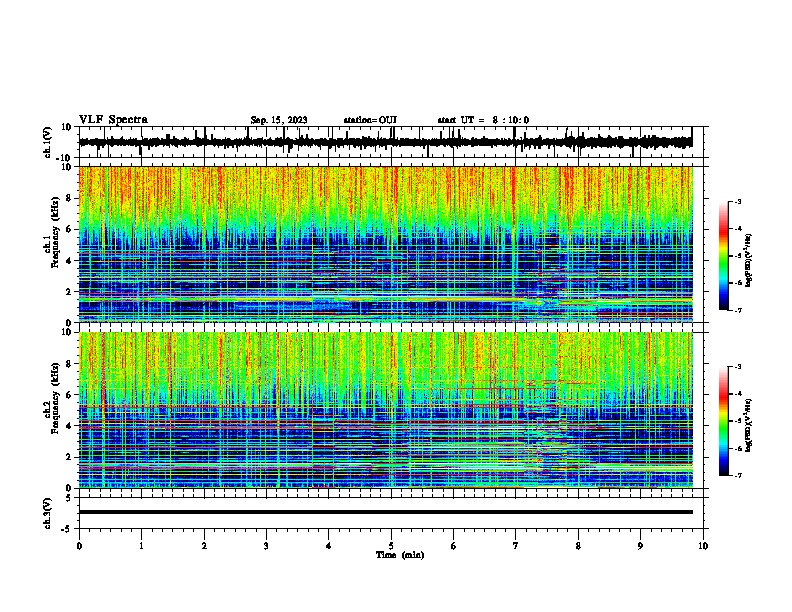Click the ch.1 waveform trace panel
This screenshot has width=792, height=612.
[390, 142]
